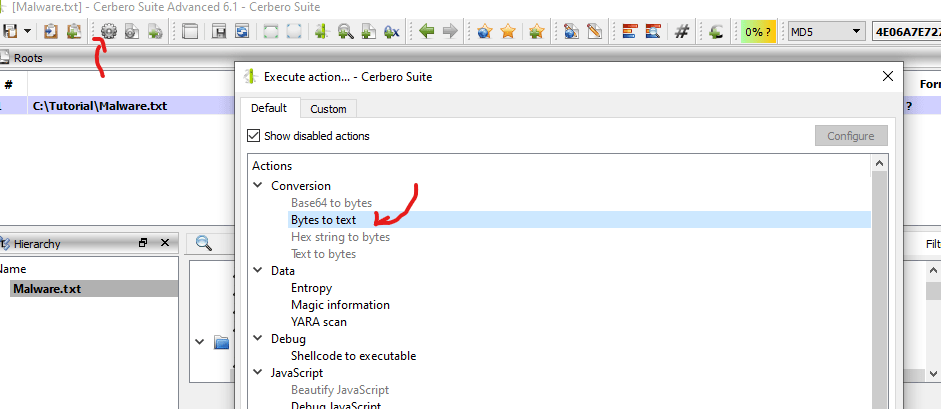Image resolution: width=941 pixels, height=409 pixels.
Task: Click the yellow star bookmark icon
Action: click(508, 32)
